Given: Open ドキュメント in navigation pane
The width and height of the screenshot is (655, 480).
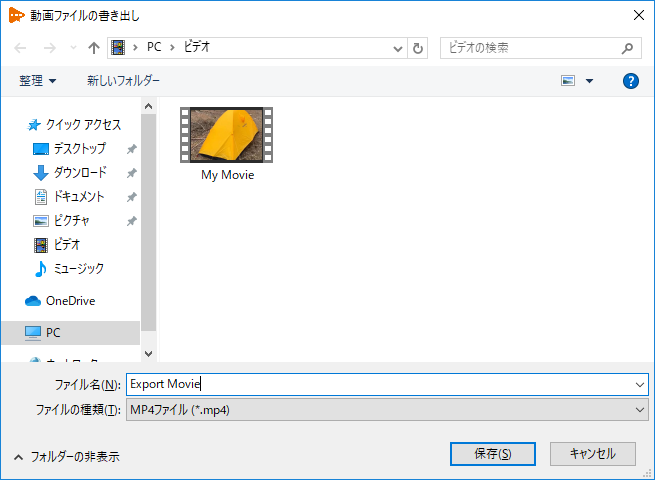Looking at the screenshot, I should (x=69, y=196).
